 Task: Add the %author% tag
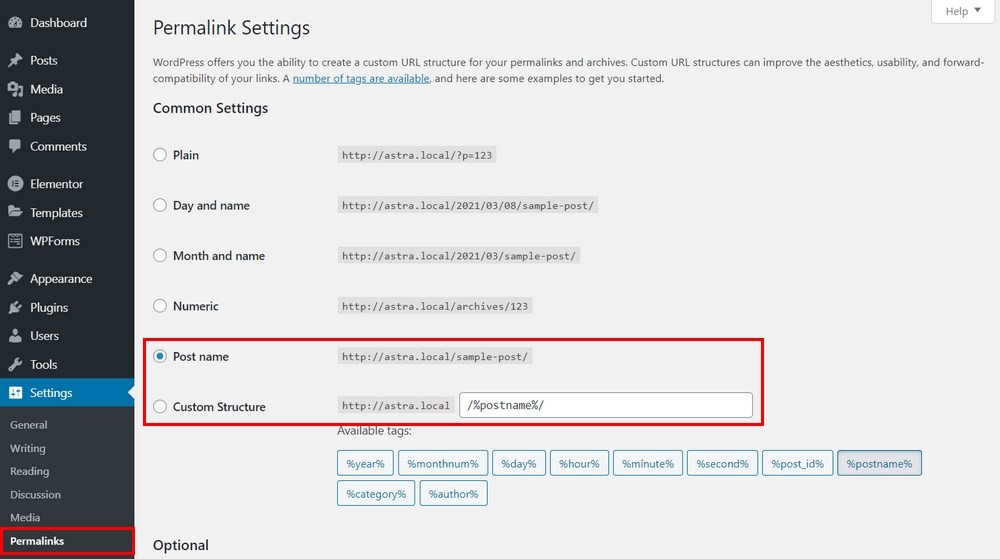point(453,493)
